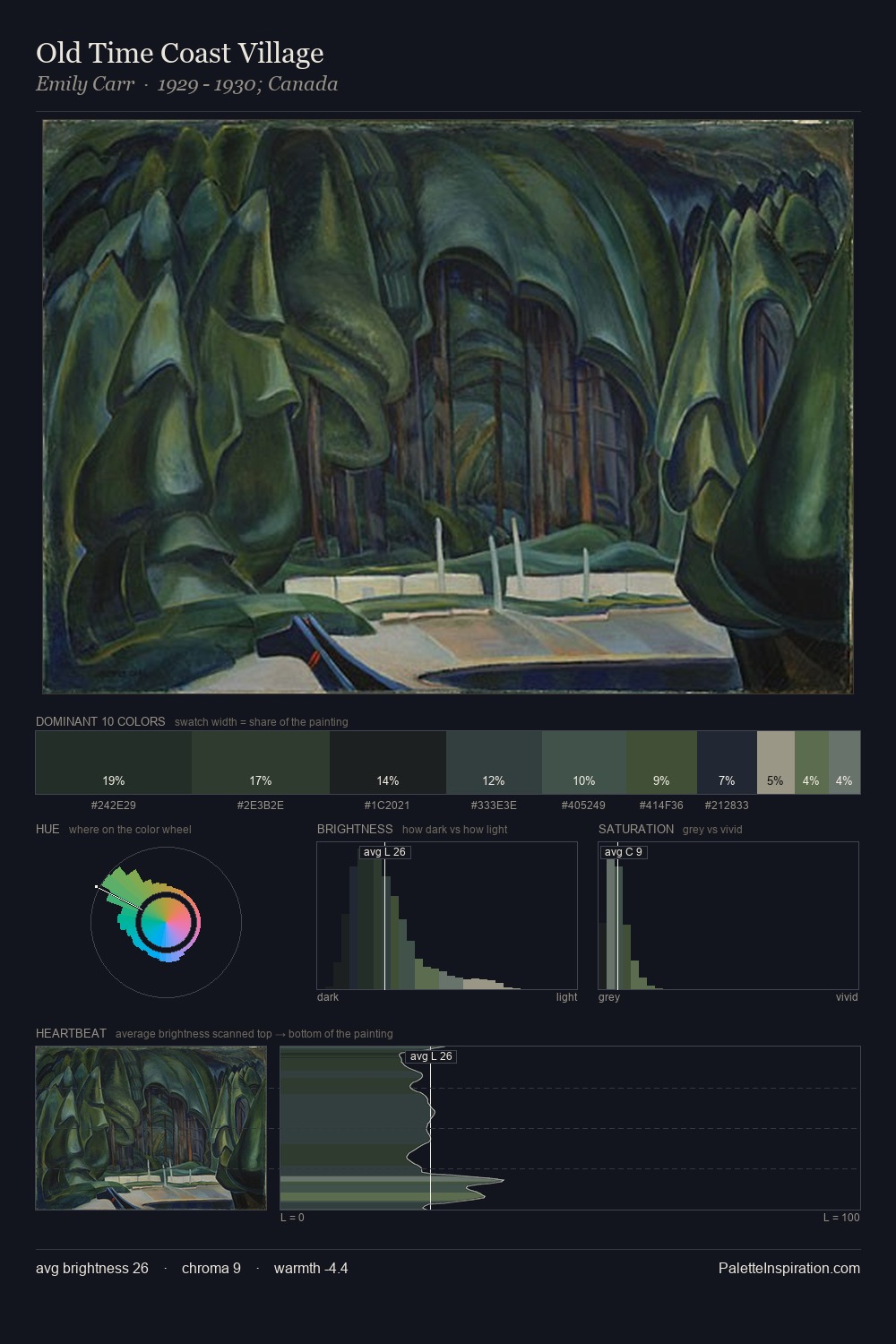Pick the 14% swatch #1C2021
The image size is (896, 1344).
[388, 762]
